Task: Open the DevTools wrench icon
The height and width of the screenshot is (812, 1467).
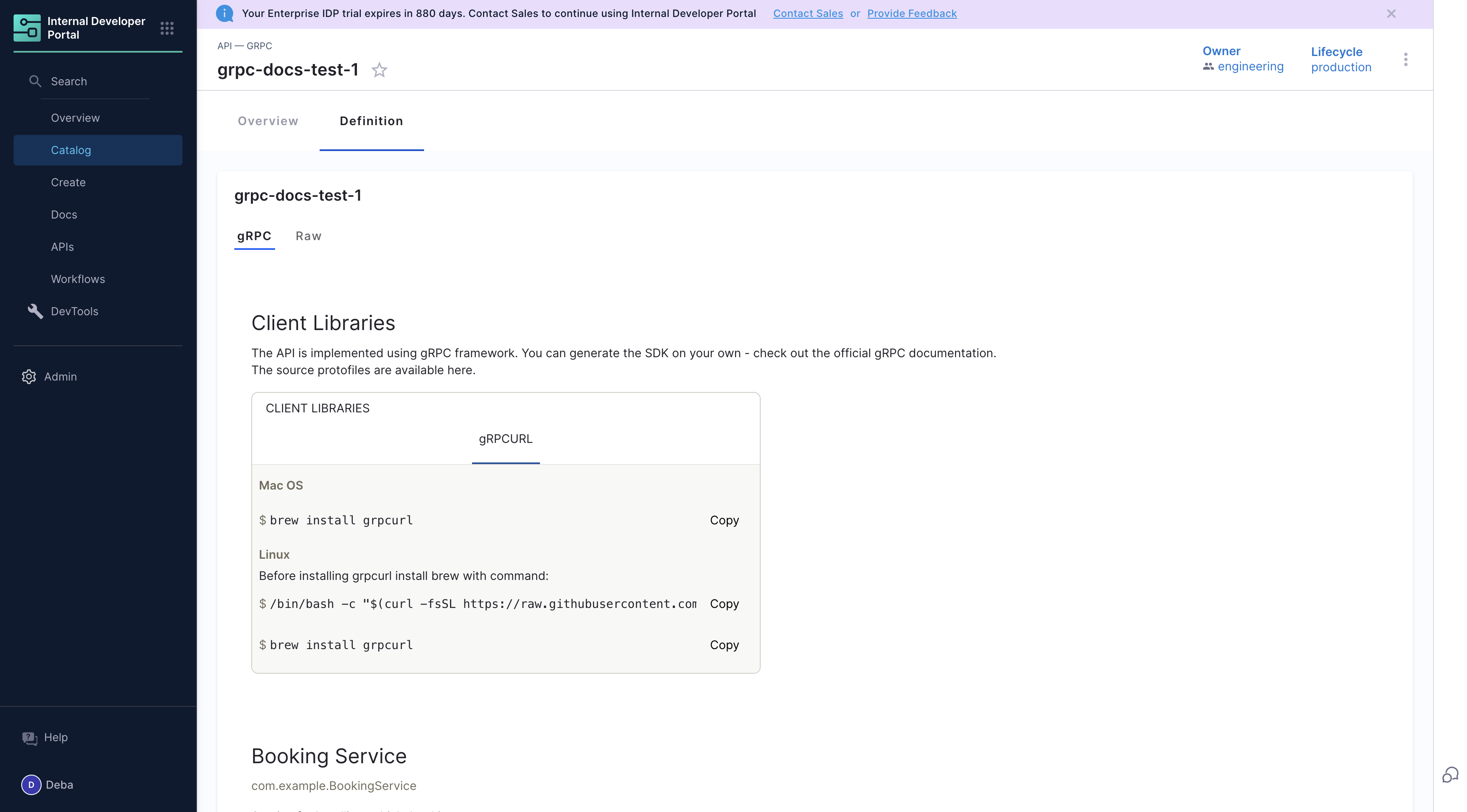Action: point(35,311)
